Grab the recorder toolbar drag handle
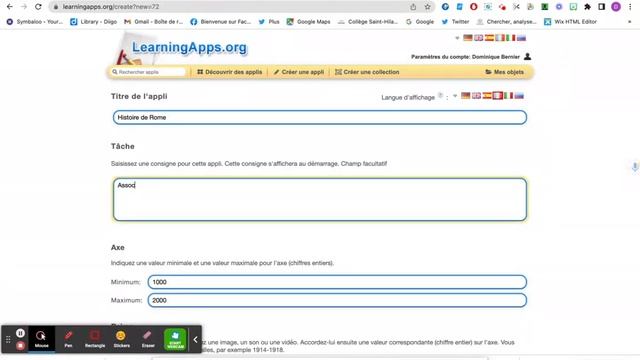This screenshot has width=640, height=360. (x=8, y=339)
